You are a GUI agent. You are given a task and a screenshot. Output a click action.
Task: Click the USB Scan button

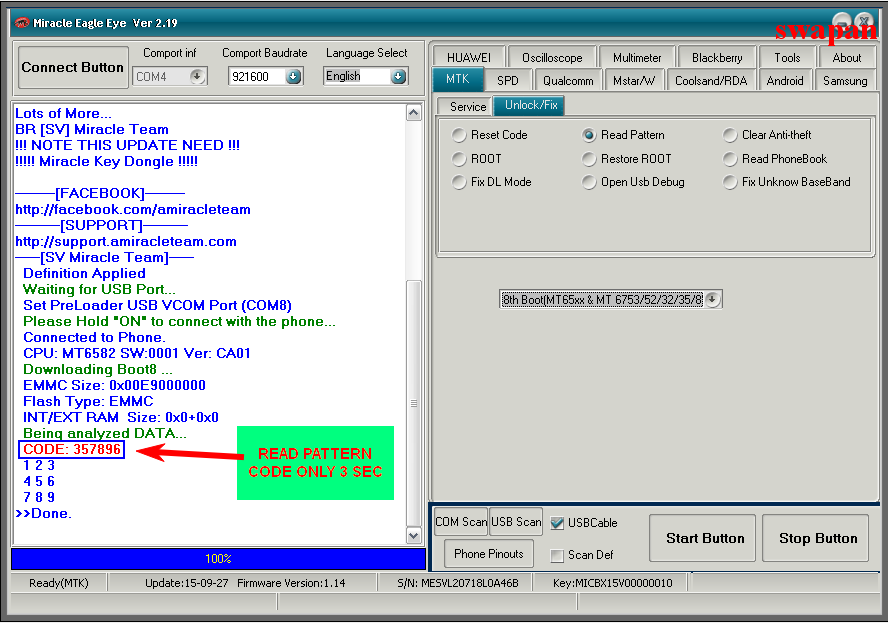coord(516,522)
